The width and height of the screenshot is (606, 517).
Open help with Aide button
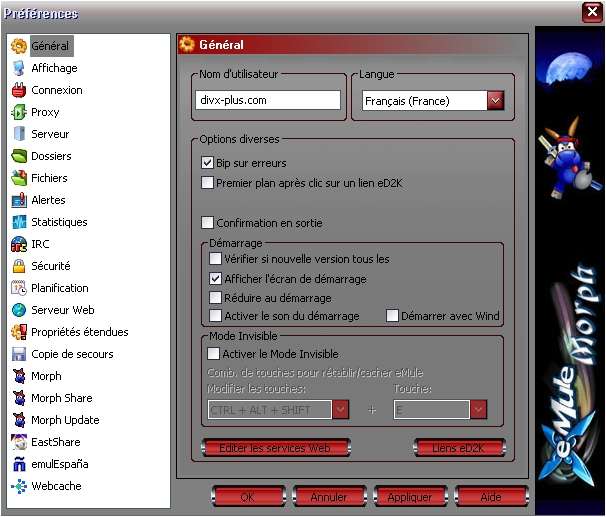click(491, 497)
